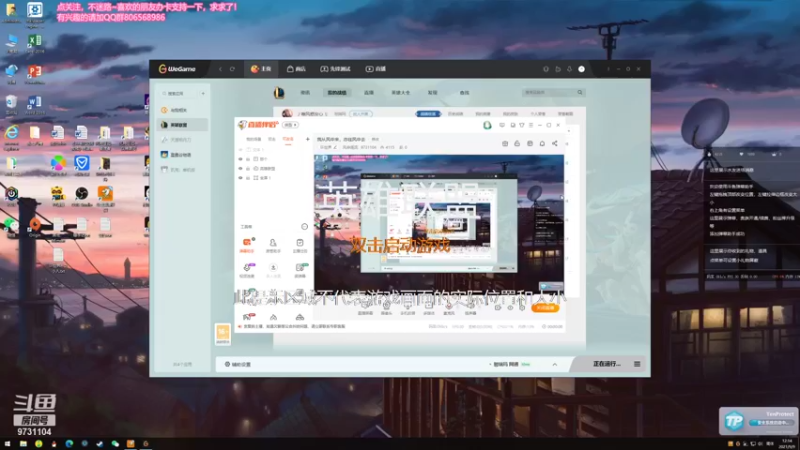Click the lock icon above the preview
This screenshot has height=450, width=800.
(517, 143)
